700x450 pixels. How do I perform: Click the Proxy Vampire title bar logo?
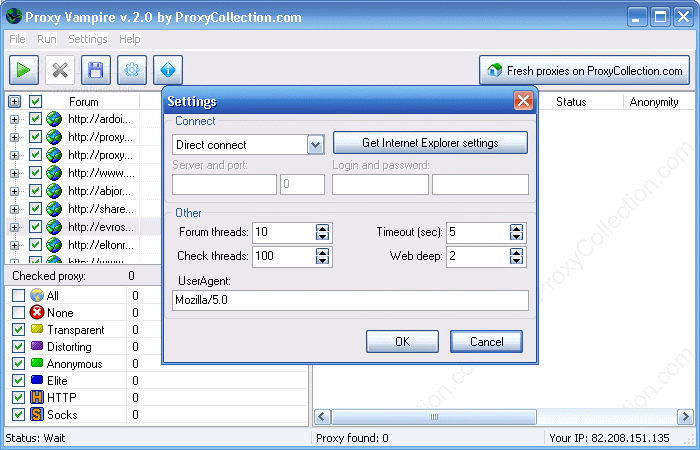coord(14,16)
